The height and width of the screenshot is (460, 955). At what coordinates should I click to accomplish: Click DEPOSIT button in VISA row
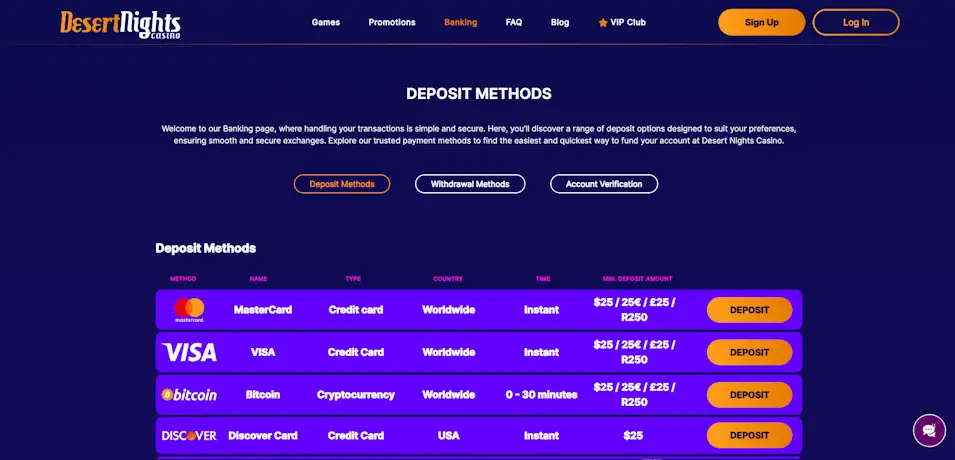749,352
